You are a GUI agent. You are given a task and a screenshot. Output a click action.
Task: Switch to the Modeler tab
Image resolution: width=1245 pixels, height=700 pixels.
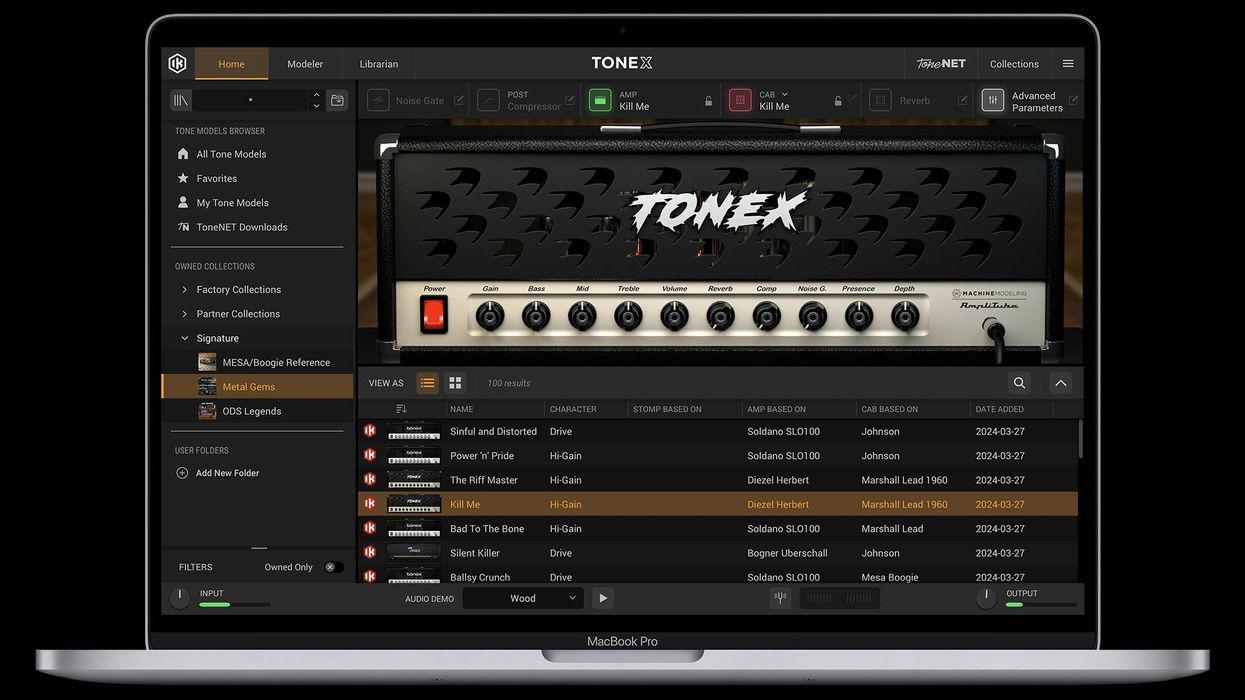[304, 62]
